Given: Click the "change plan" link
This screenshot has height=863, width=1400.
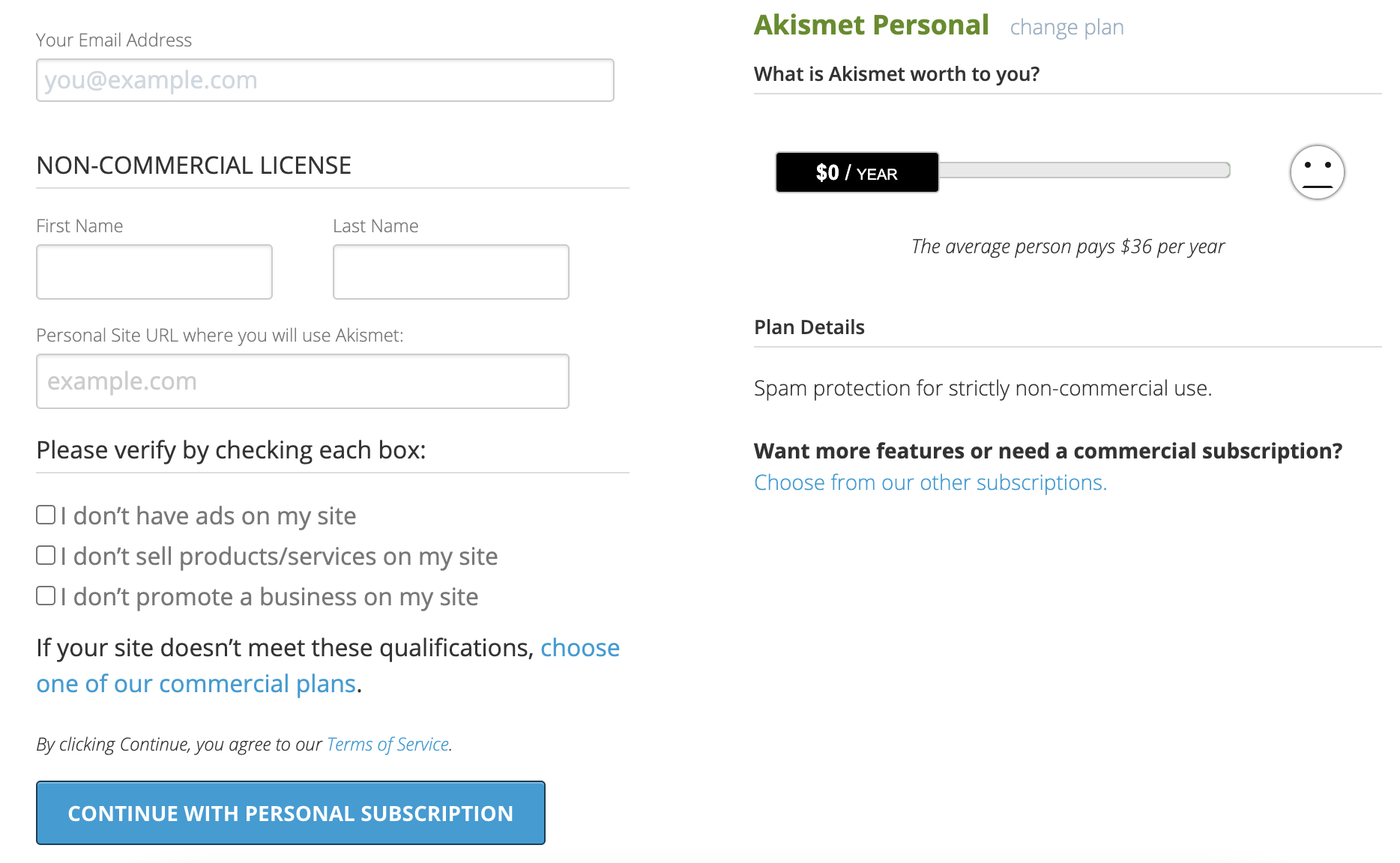Looking at the screenshot, I should click(1066, 28).
